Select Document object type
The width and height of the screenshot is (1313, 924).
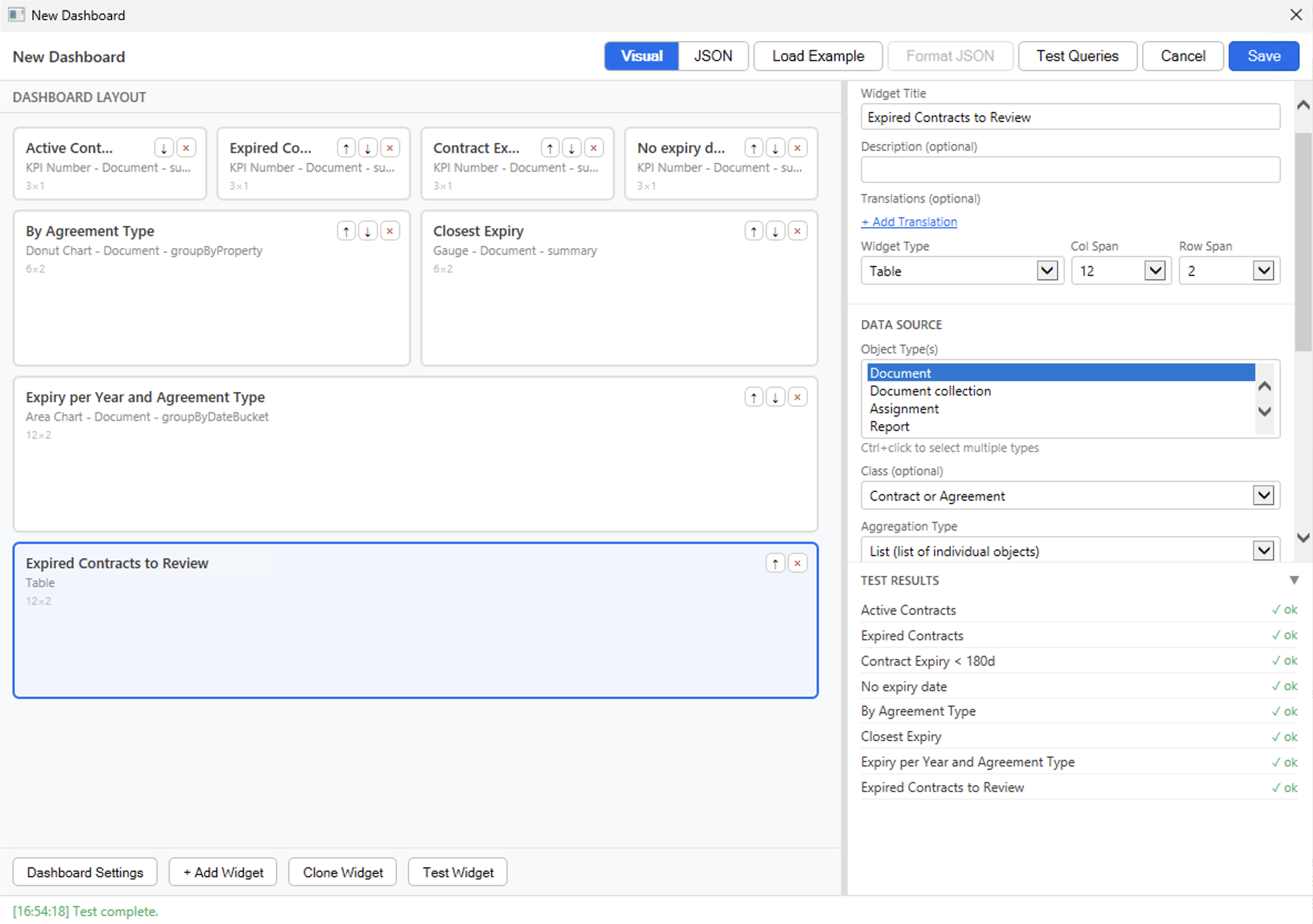pos(1061,373)
